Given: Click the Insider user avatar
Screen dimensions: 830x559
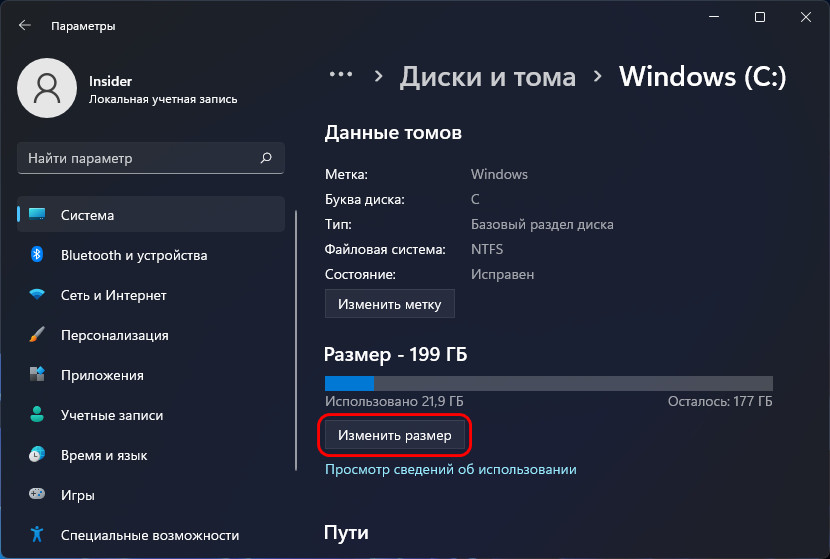Looking at the screenshot, I should (x=47, y=88).
